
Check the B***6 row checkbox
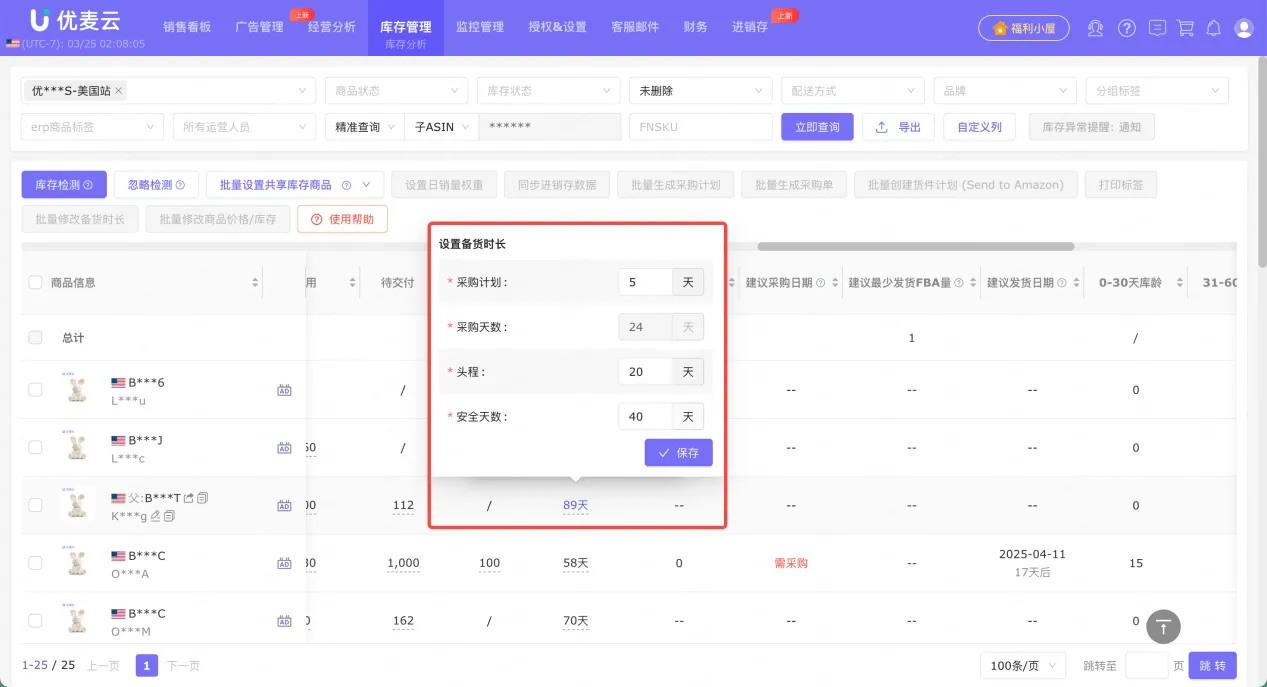(35, 390)
